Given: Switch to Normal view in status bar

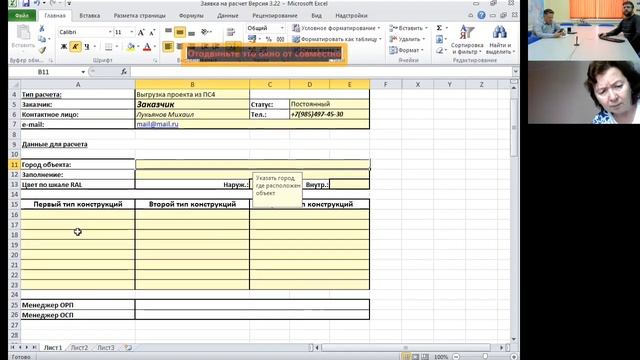Looking at the screenshot, I should click(x=406, y=357).
